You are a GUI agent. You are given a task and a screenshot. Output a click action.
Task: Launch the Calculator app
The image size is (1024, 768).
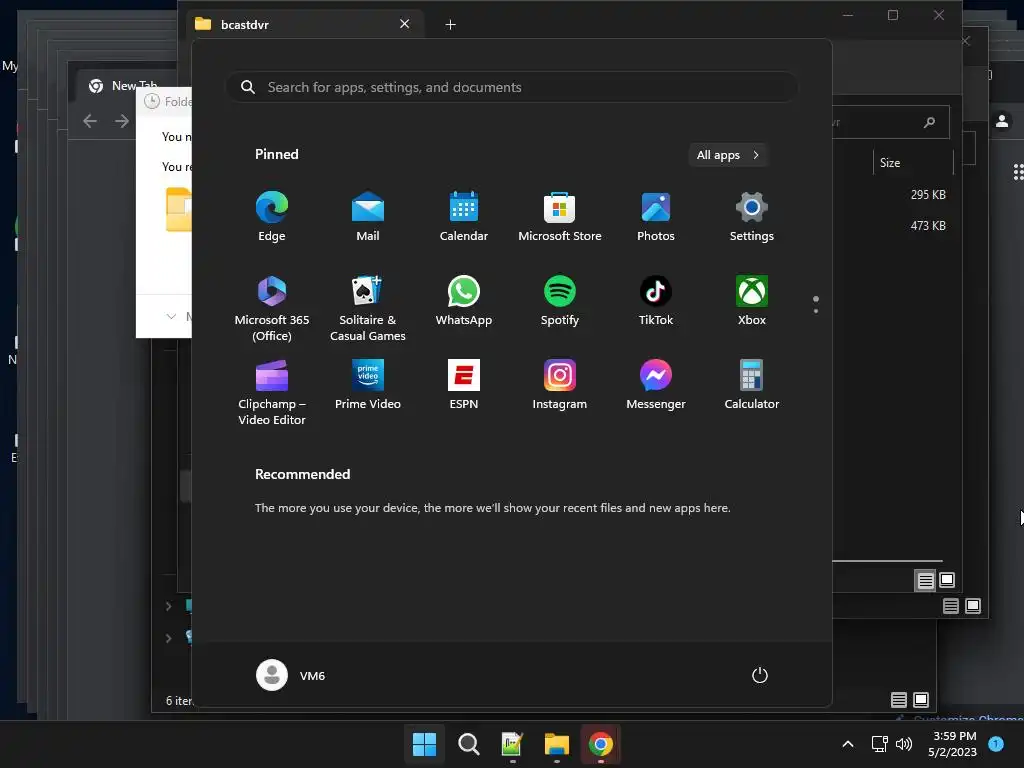[x=752, y=385]
